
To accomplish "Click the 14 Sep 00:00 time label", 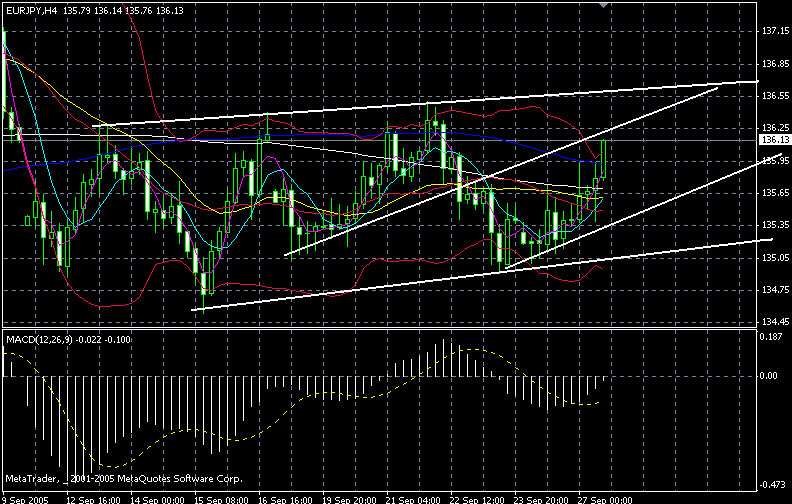I will pos(158,500).
